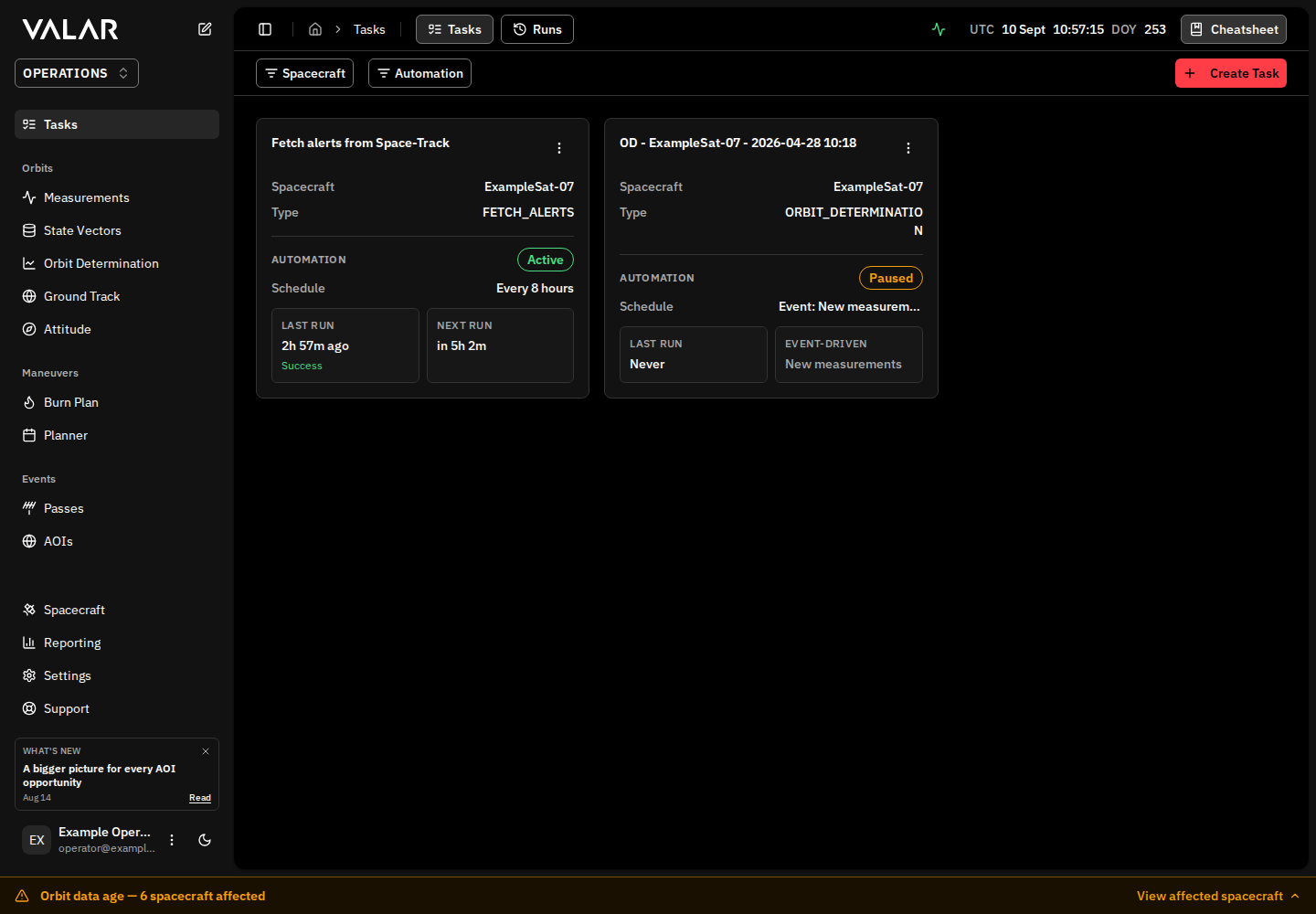Viewport: 1316px width, 914px height.
Task: Toggle the sidebar panel icon
Action: click(265, 29)
